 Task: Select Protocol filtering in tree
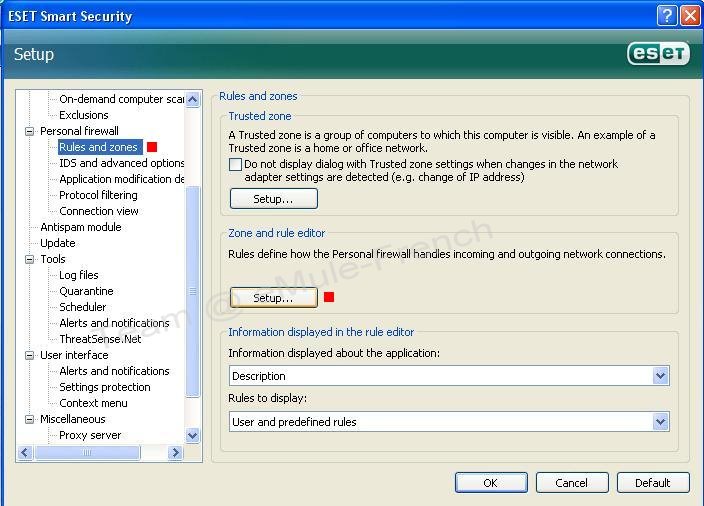pyautogui.click(x=98, y=195)
